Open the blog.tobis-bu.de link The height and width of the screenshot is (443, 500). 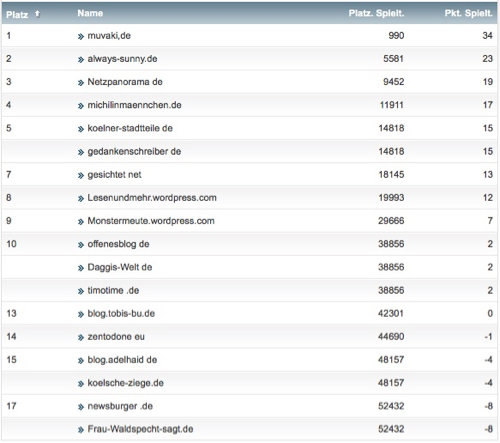point(121,314)
